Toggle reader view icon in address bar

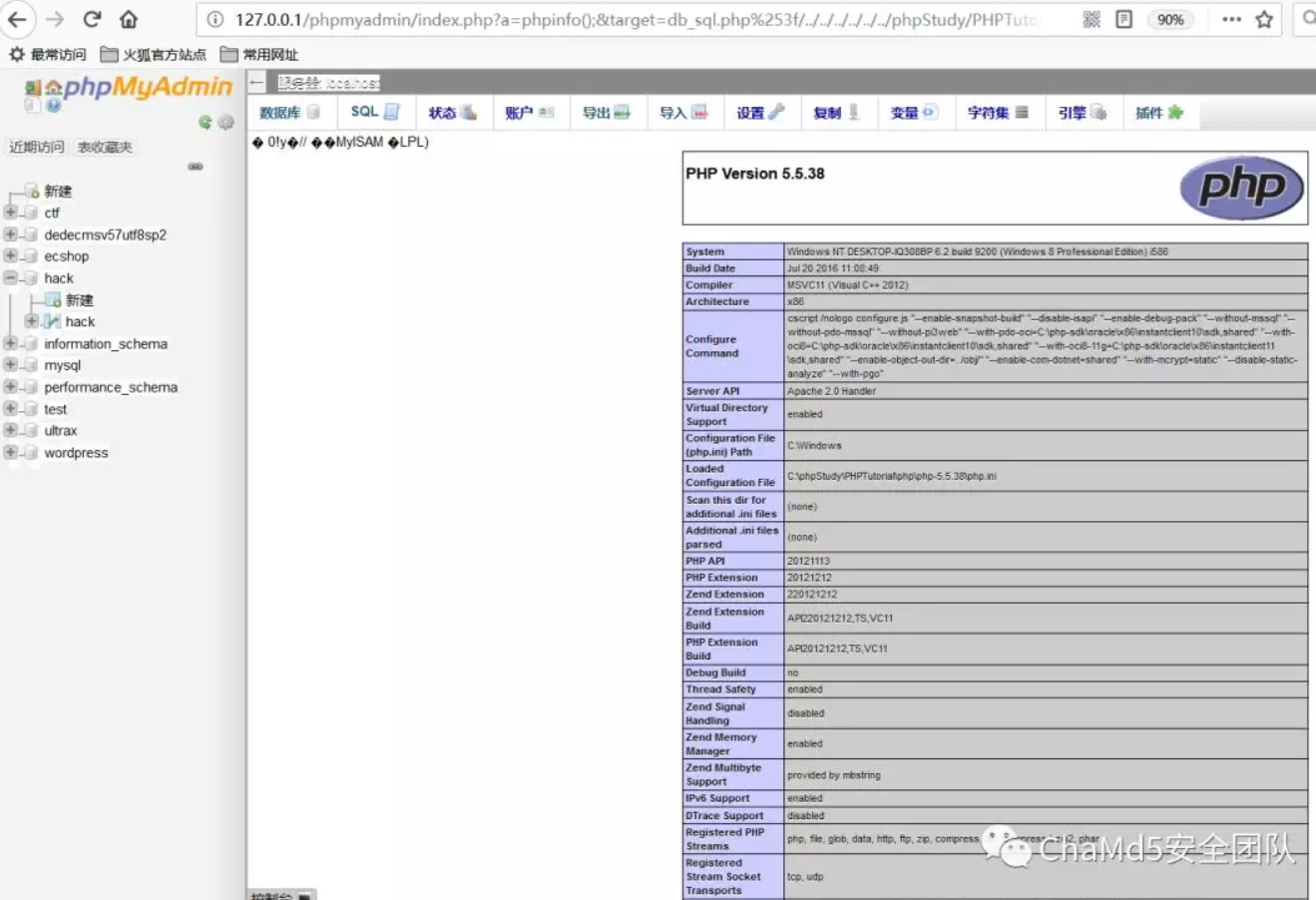pos(1123,19)
